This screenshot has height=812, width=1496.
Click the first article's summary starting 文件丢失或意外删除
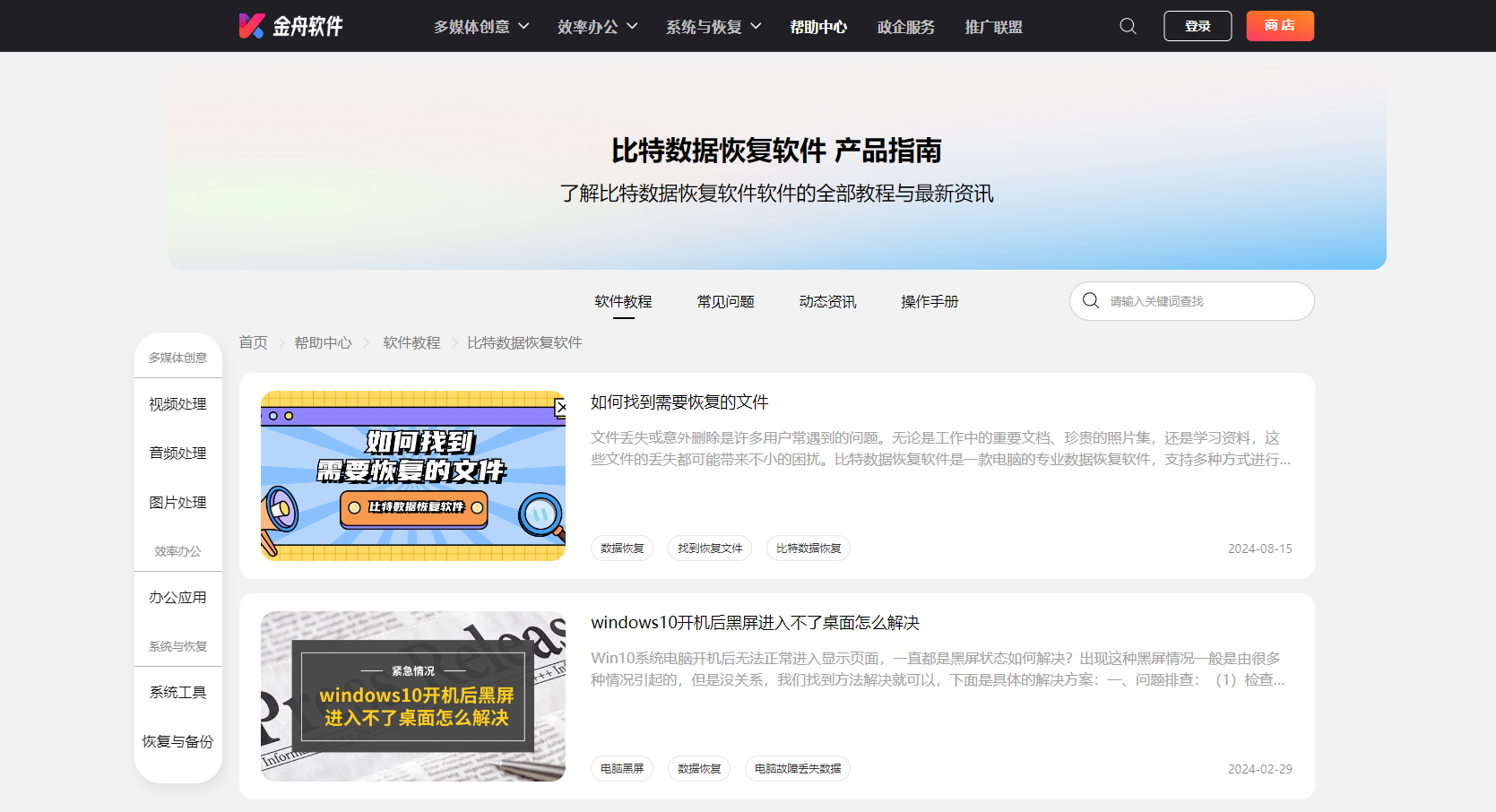(x=941, y=449)
